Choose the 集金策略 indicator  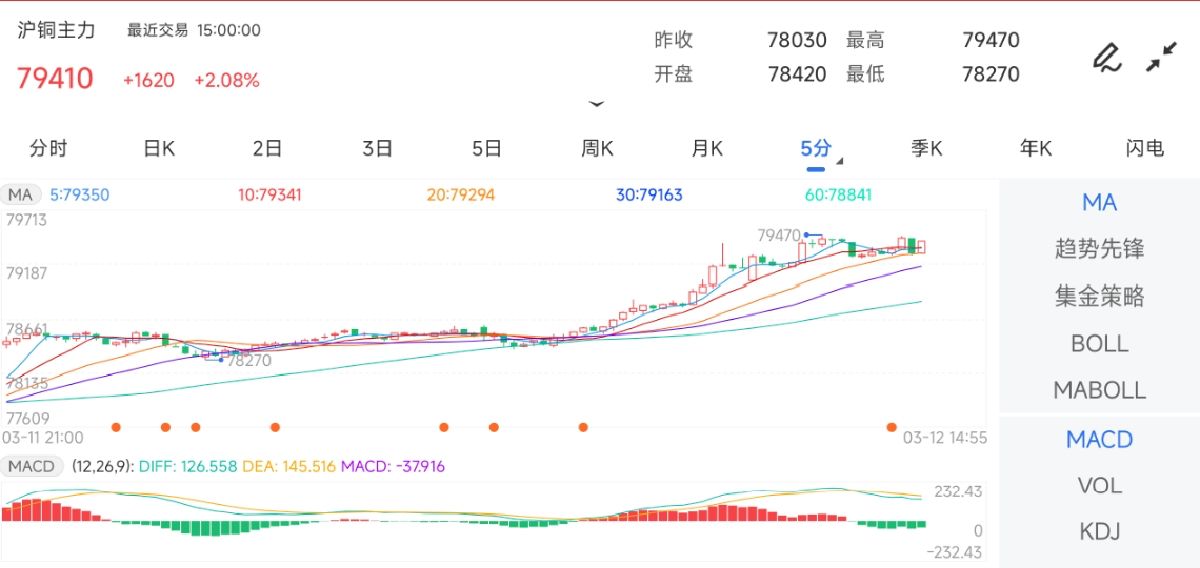coord(1099,296)
